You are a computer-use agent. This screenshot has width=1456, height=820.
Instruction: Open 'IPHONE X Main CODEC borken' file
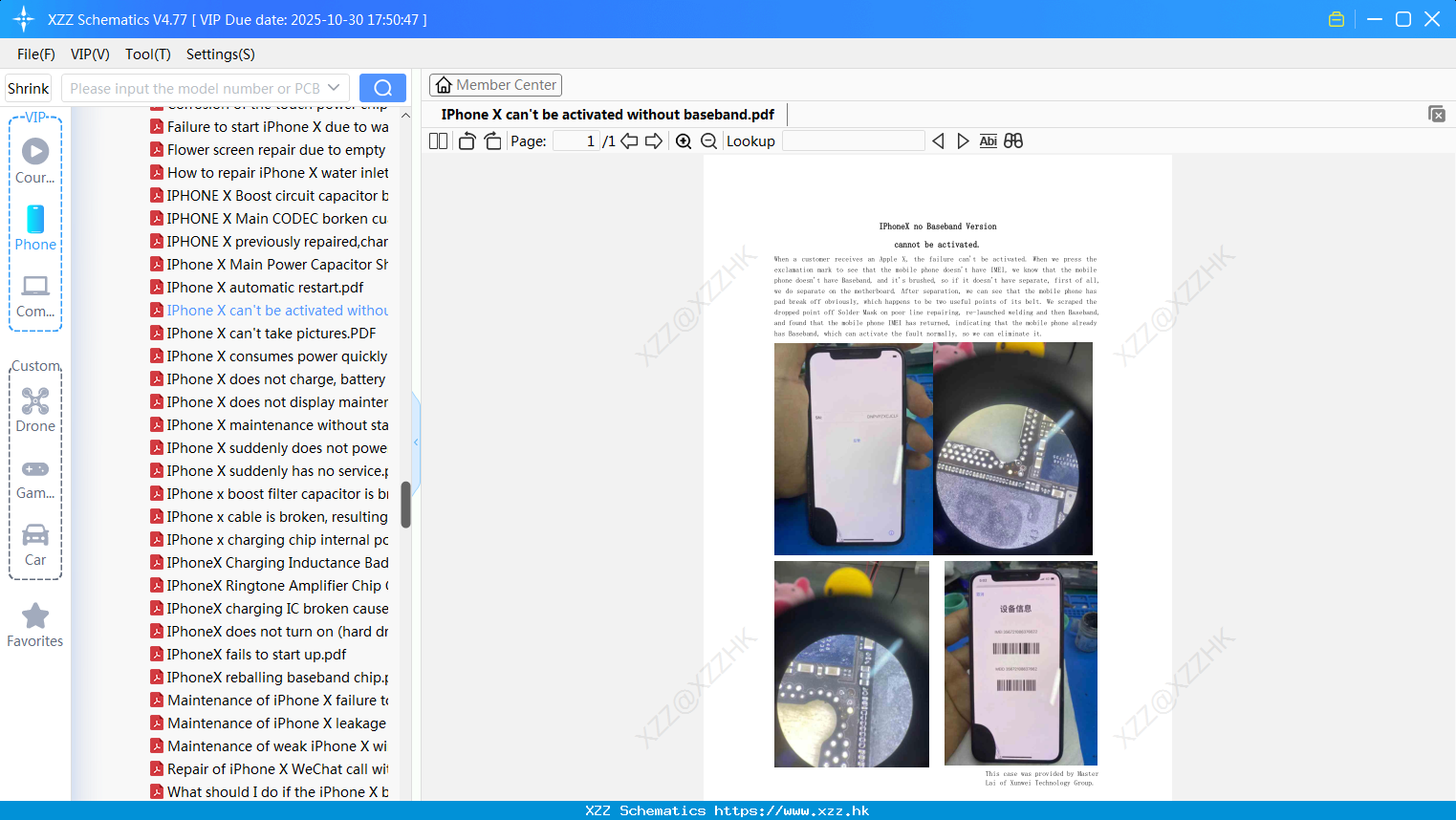tap(269, 218)
